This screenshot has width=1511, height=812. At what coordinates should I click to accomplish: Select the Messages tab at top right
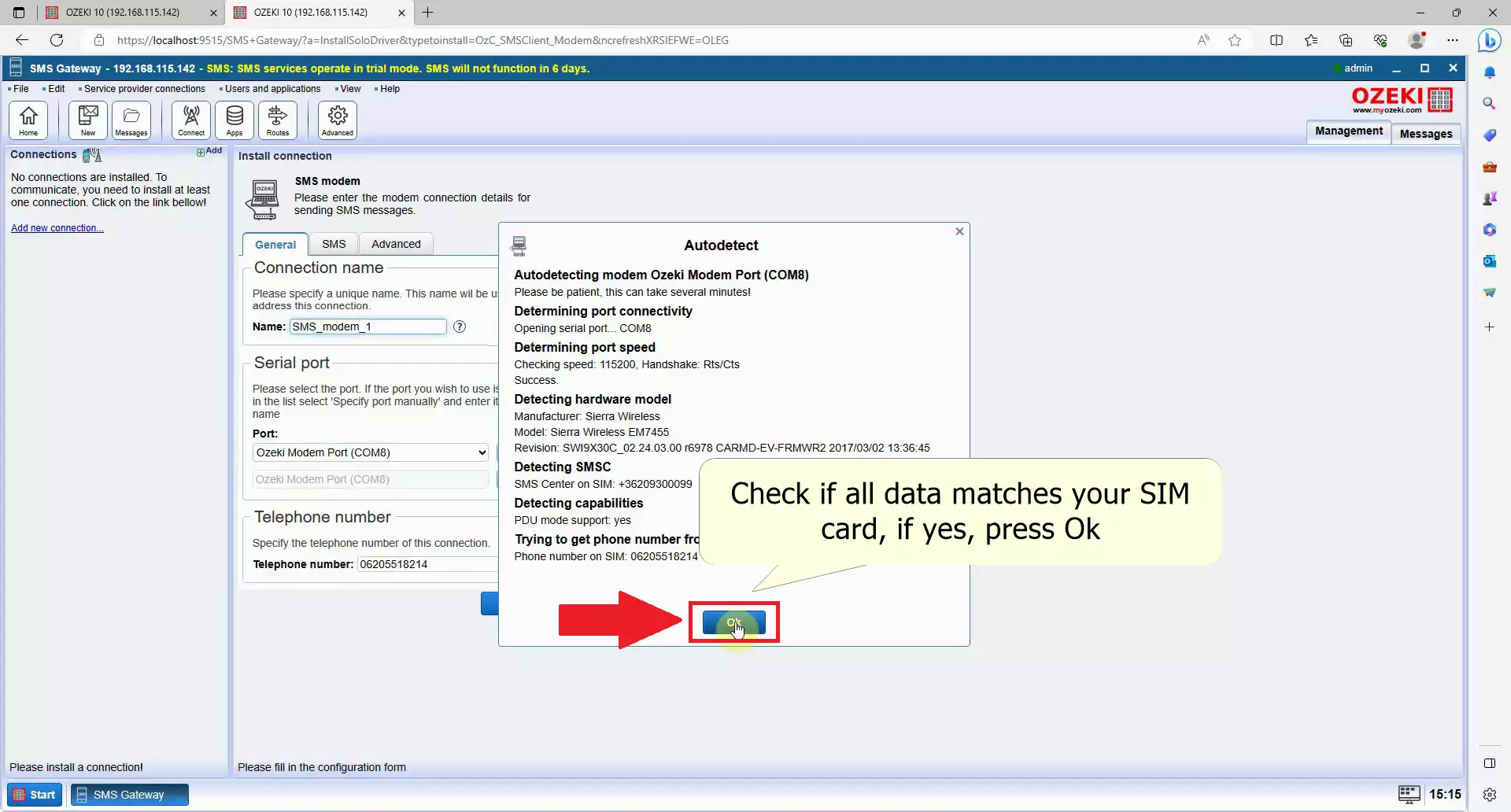(x=1425, y=134)
